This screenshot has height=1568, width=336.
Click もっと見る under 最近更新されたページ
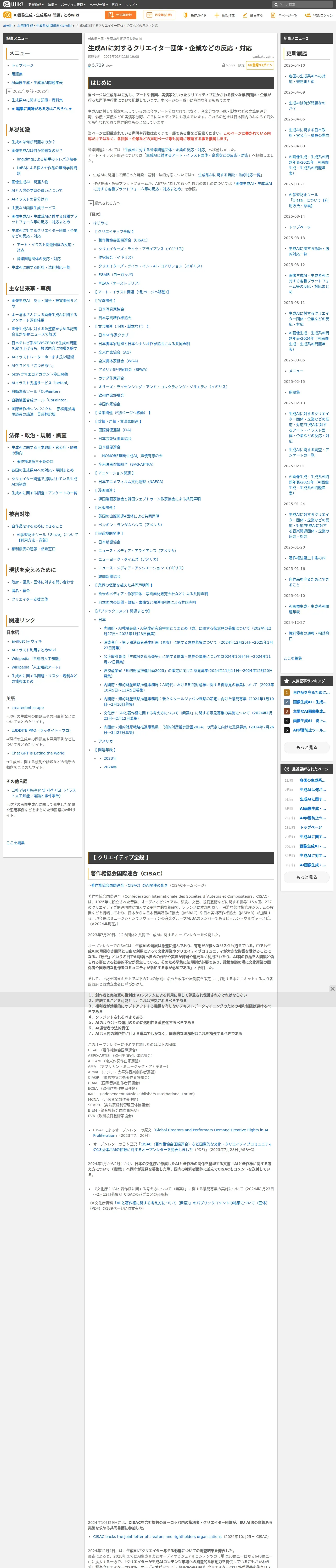307,877
